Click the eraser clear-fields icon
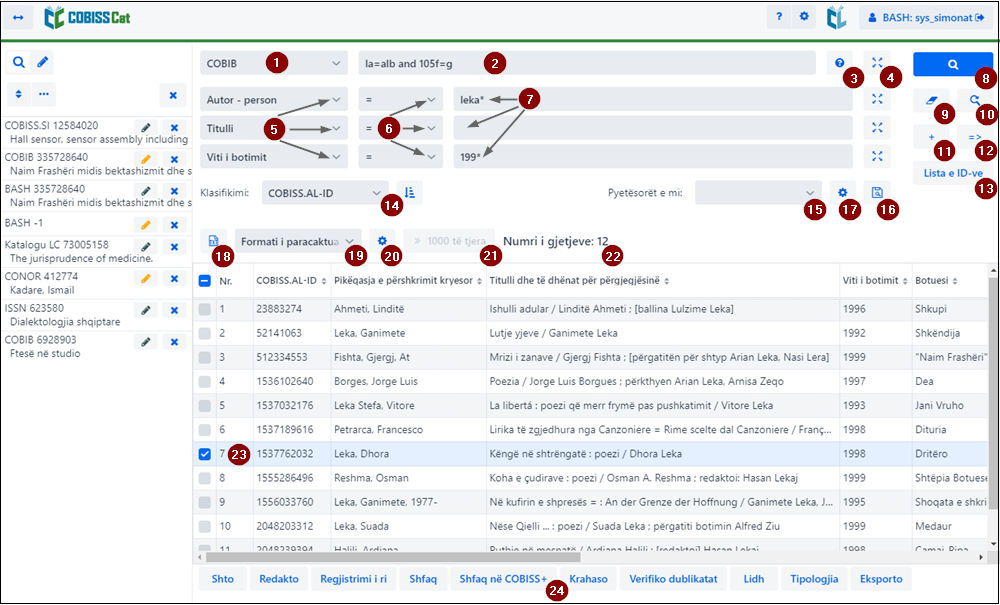The height and width of the screenshot is (605, 1000). pyautogui.click(x=931, y=100)
